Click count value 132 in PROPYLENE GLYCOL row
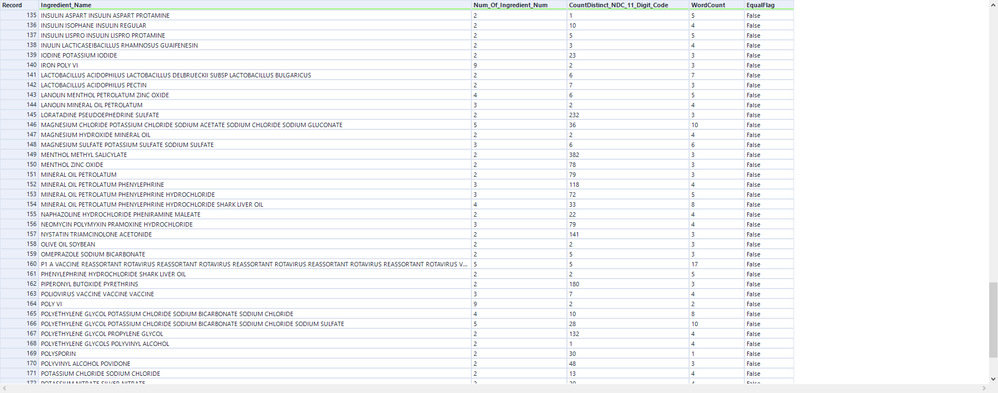998x393 pixels. (628, 334)
